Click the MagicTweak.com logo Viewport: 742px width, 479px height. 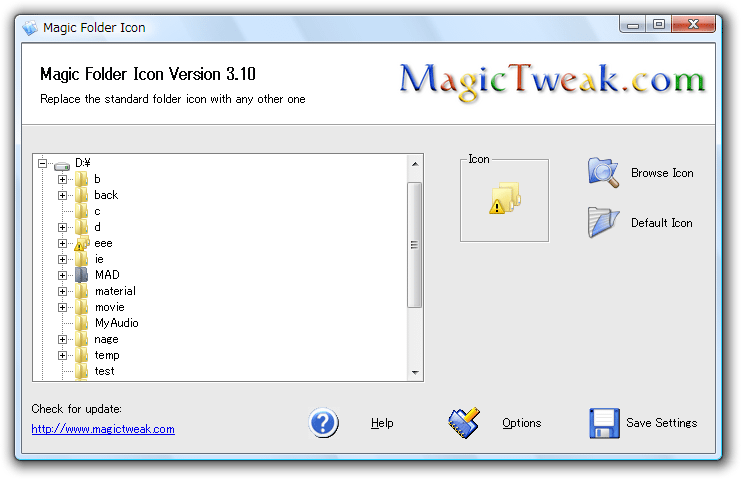click(552, 81)
